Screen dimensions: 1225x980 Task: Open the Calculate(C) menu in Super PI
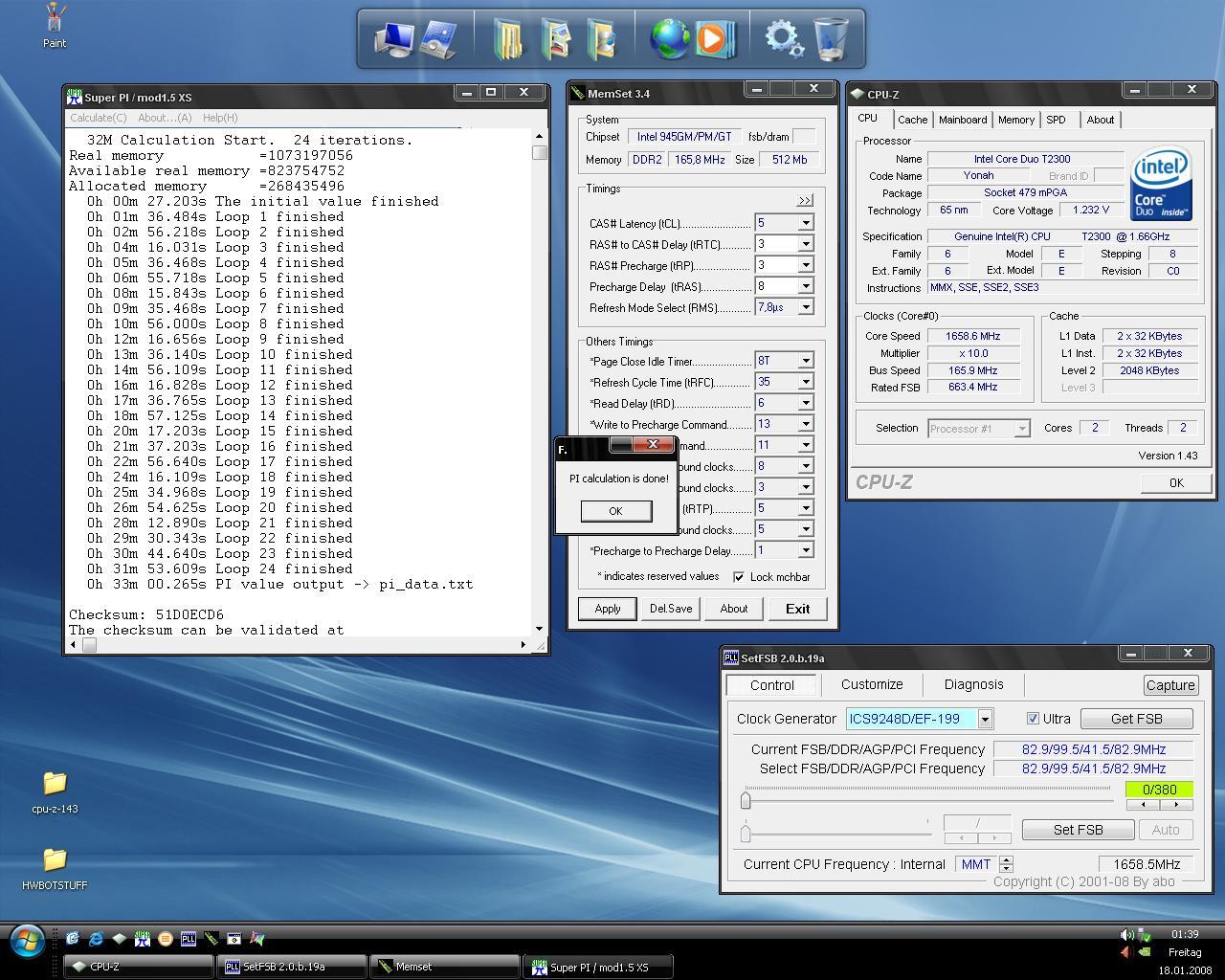tap(99, 118)
